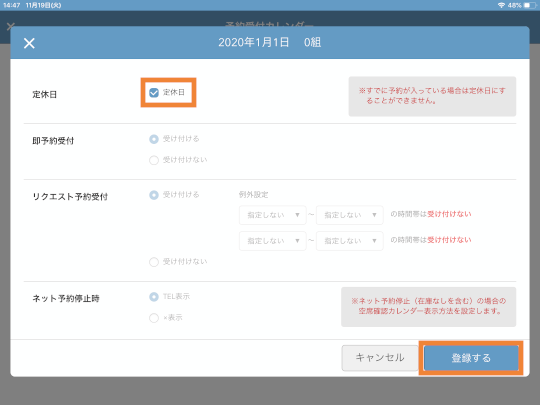The height and width of the screenshot is (405, 540).
Task: Uncheck the 定休日 checkbox
Action: point(154,93)
